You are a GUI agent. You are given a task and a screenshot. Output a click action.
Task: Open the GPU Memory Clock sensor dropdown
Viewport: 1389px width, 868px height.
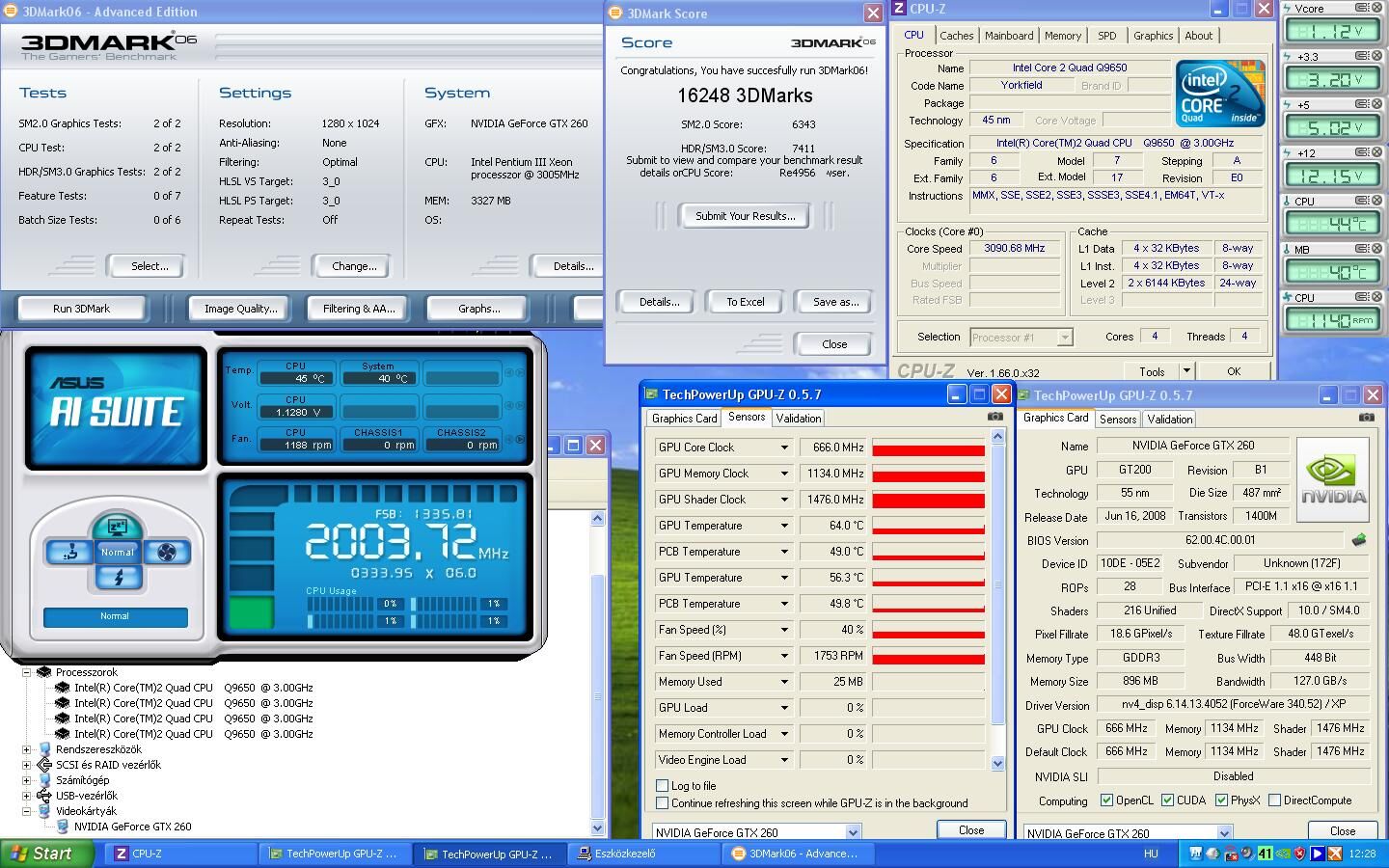point(784,474)
